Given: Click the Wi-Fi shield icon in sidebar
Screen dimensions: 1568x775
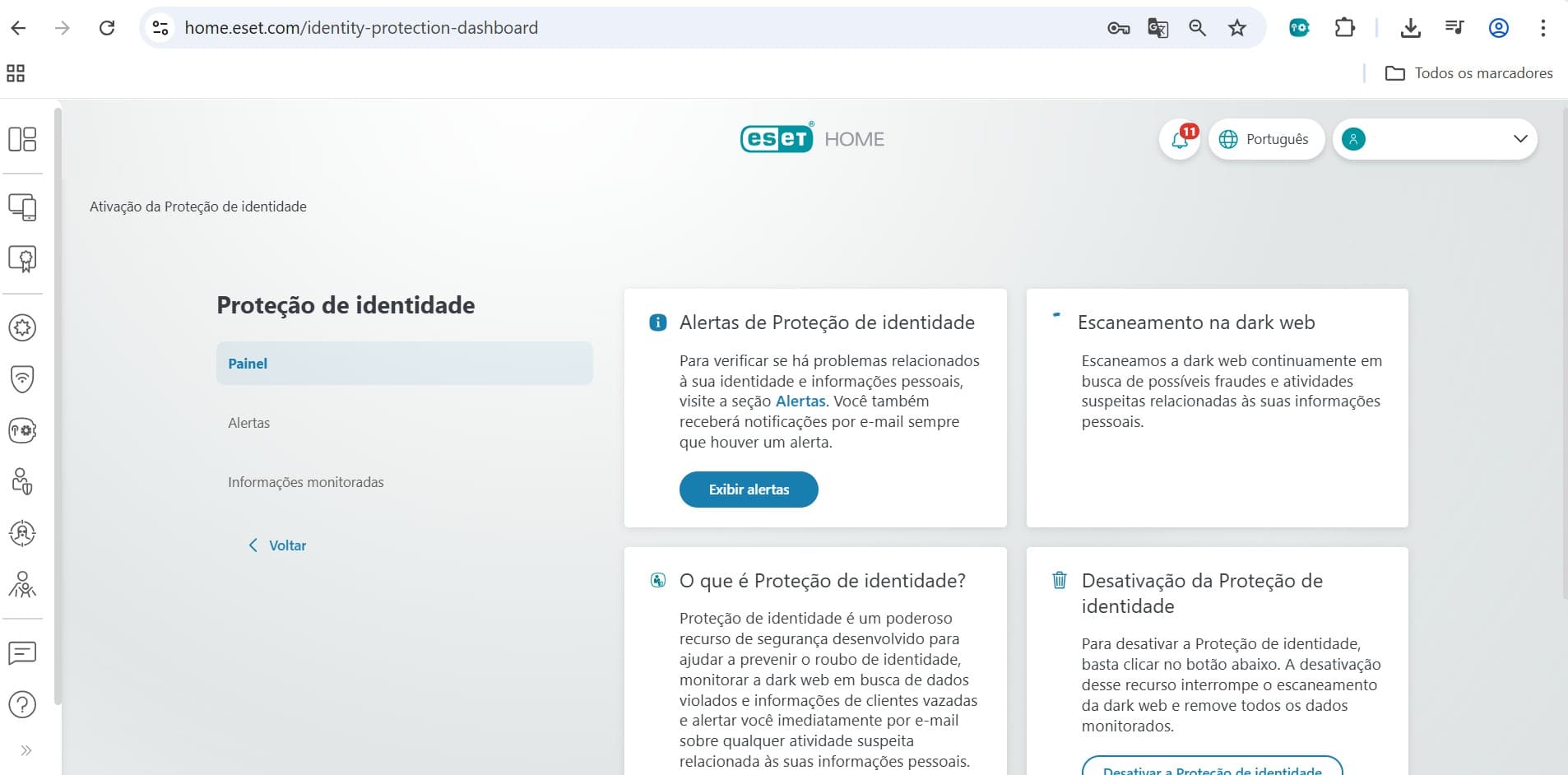Looking at the screenshot, I should pos(22,378).
